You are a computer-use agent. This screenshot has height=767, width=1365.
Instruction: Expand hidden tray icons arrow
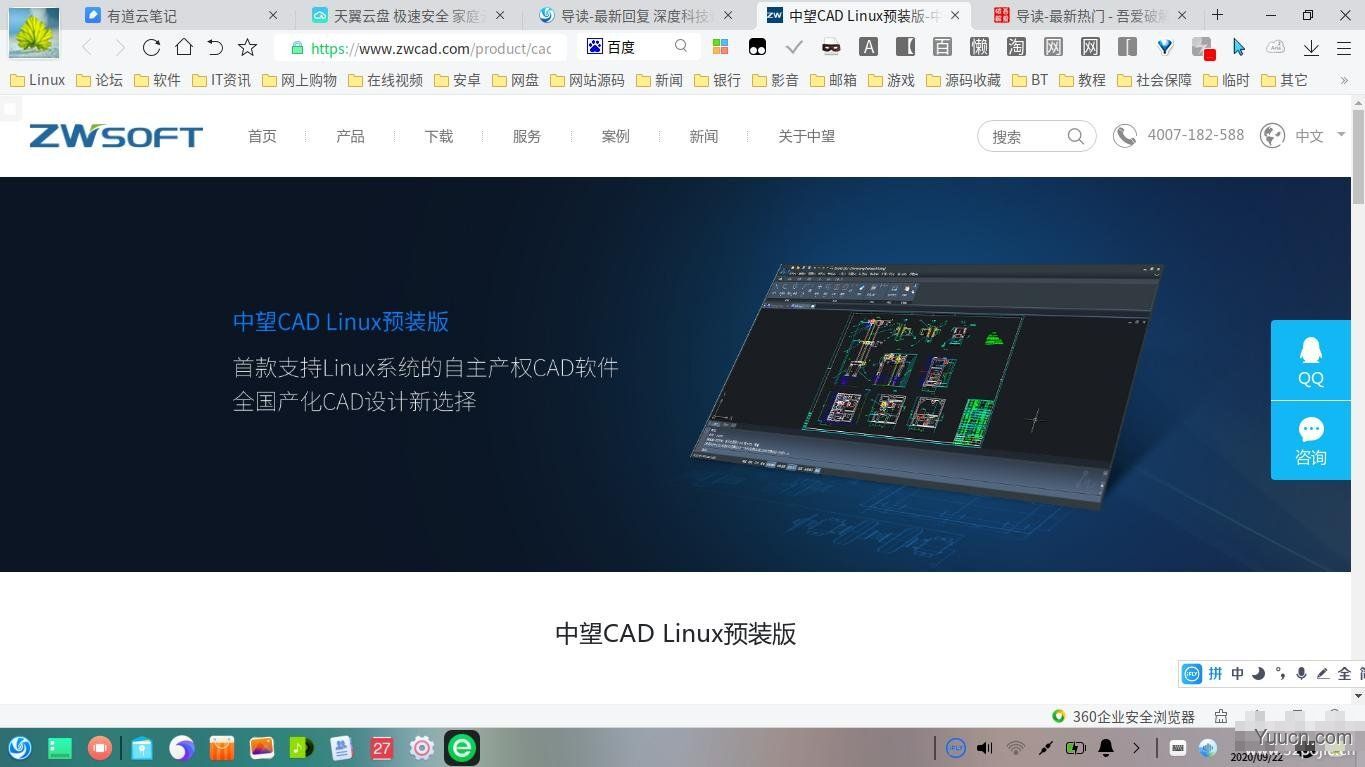click(1136, 747)
